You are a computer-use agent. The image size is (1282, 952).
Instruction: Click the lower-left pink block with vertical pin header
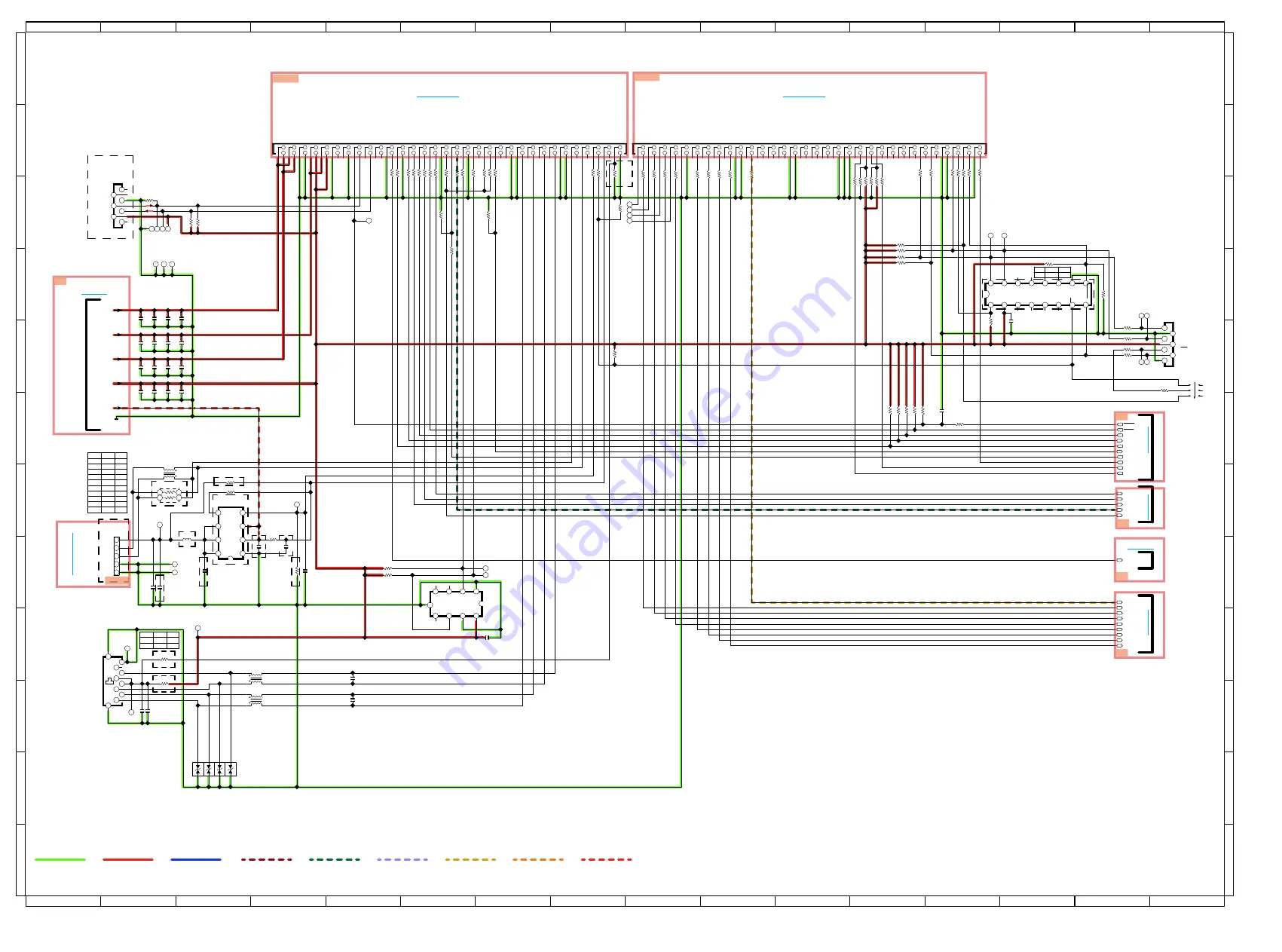tap(93, 554)
